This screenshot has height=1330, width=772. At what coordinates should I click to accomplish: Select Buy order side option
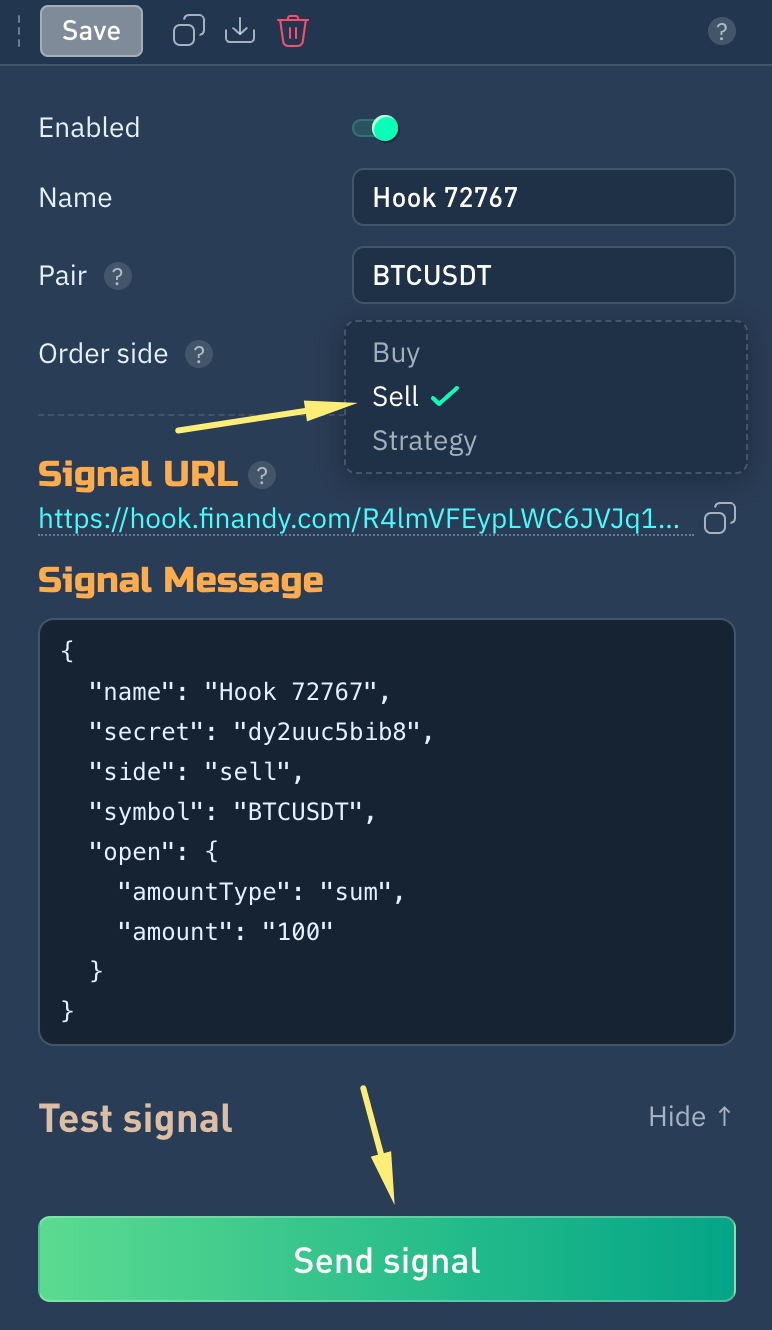396,353
